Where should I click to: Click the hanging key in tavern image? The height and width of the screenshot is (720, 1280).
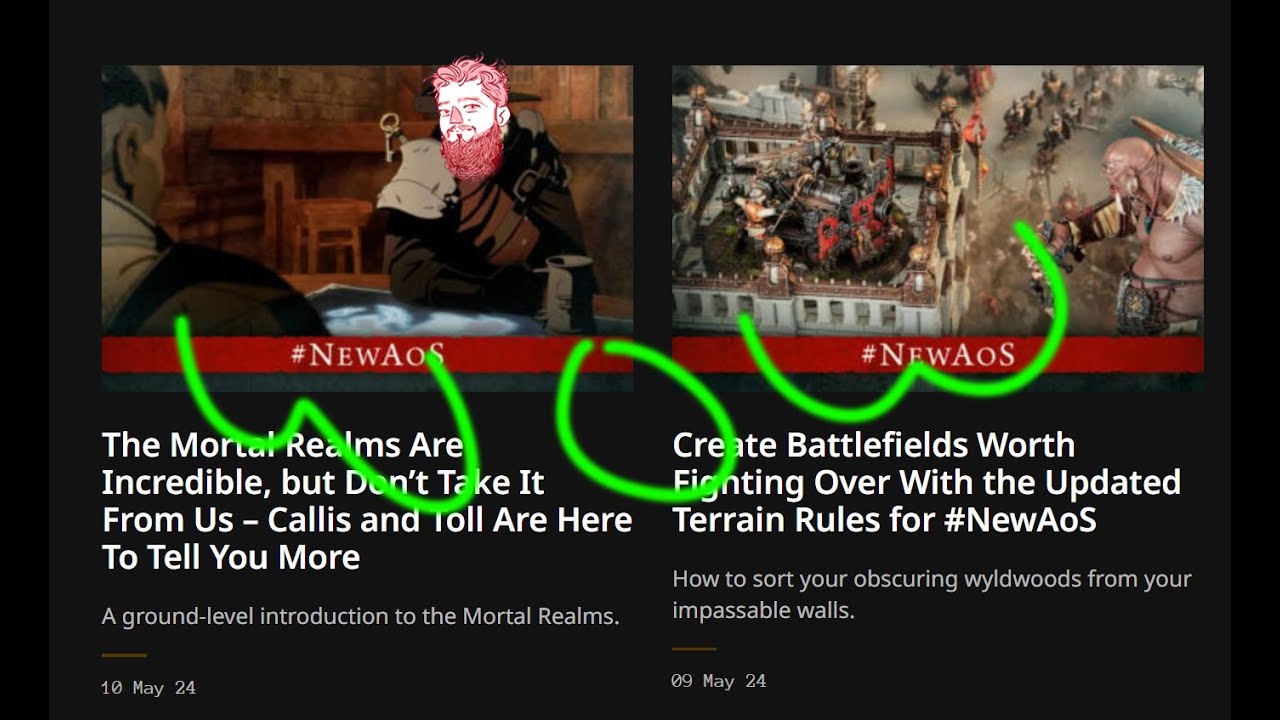click(x=390, y=136)
